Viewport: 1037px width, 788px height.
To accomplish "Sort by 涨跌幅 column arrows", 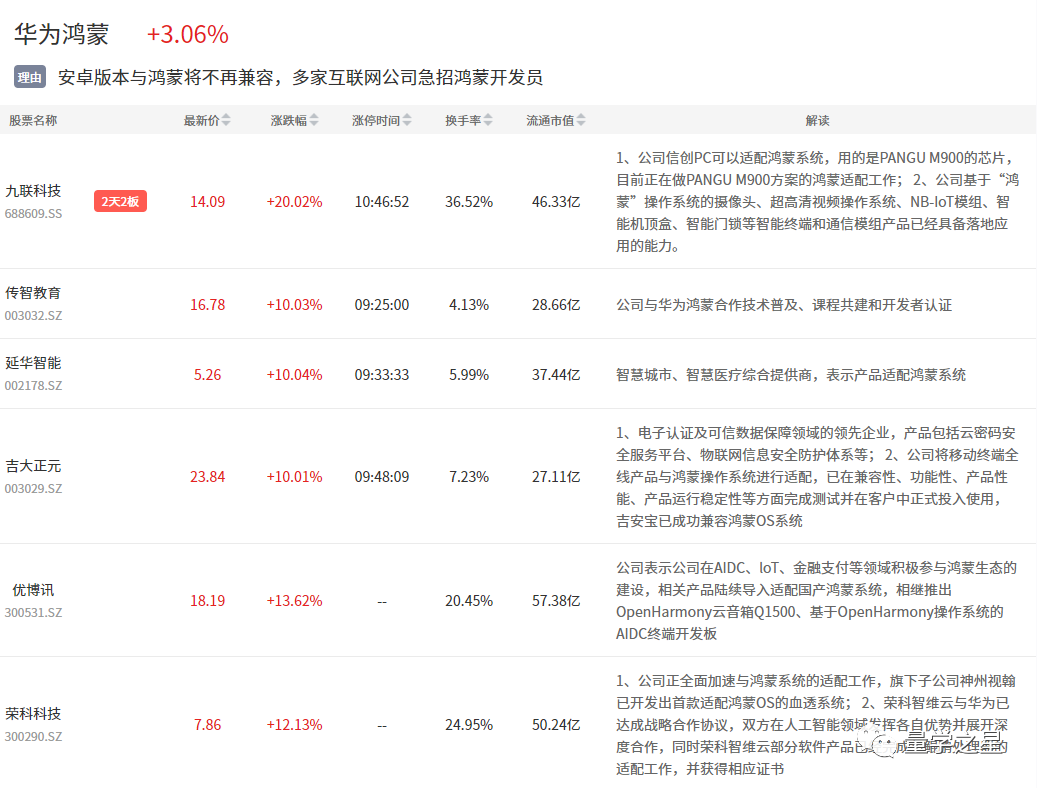I will pyautogui.click(x=314, y=120).
